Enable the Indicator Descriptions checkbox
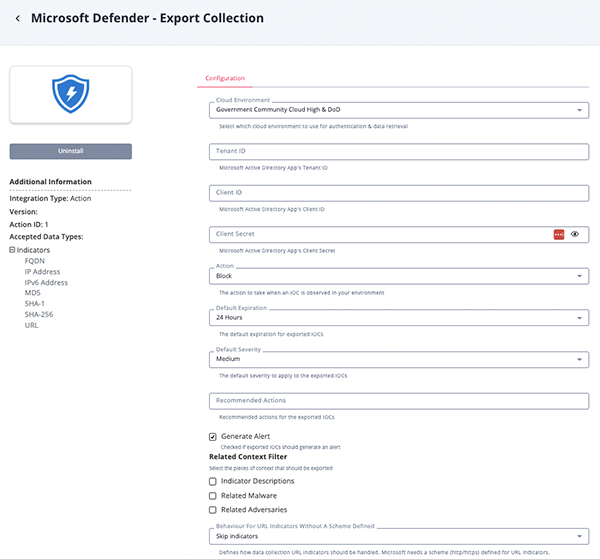600x560 pixels. point(213,482)
